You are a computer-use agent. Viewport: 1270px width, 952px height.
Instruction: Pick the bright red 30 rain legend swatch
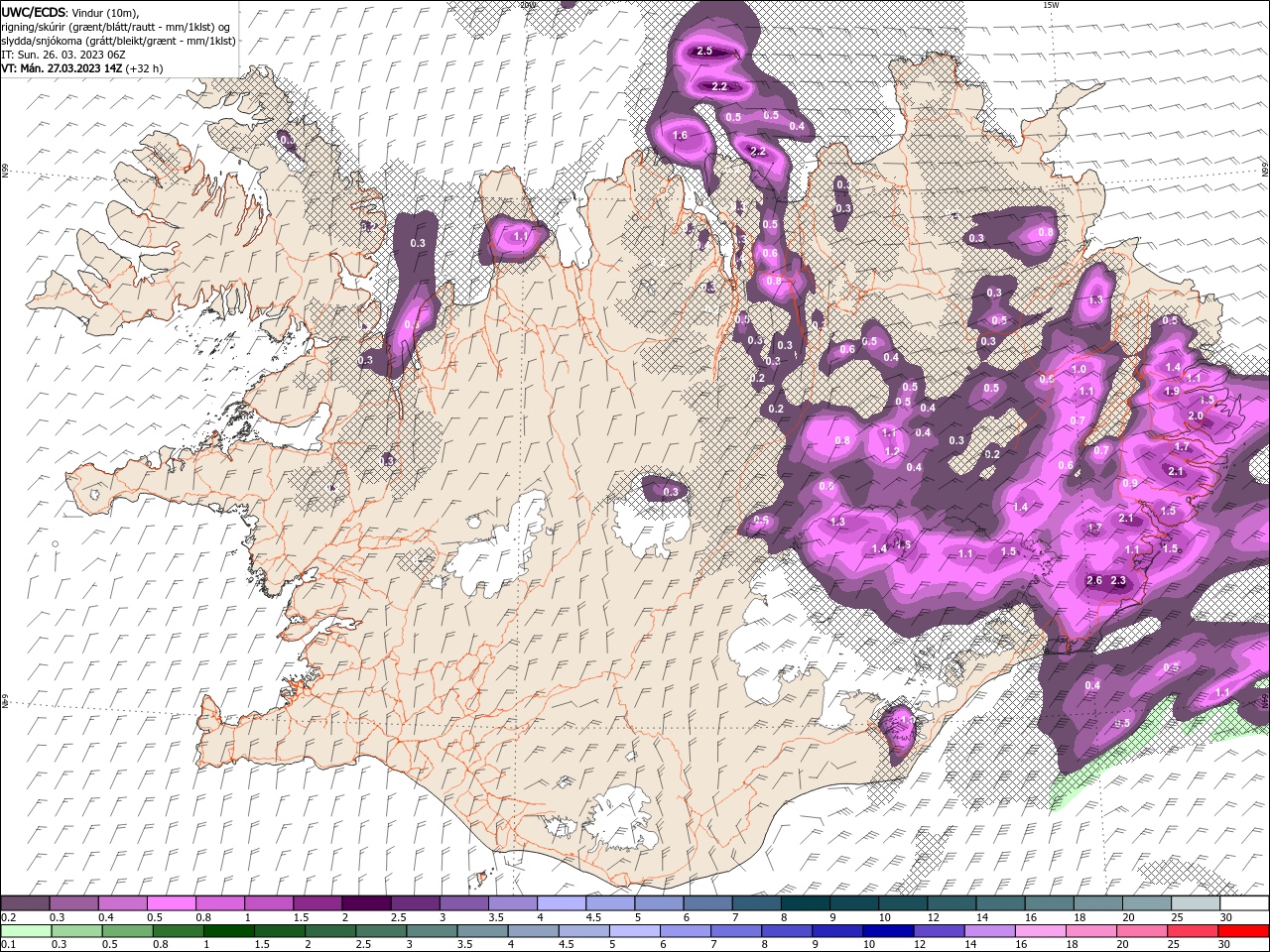pyautogui.click(x=1243, y=930)
